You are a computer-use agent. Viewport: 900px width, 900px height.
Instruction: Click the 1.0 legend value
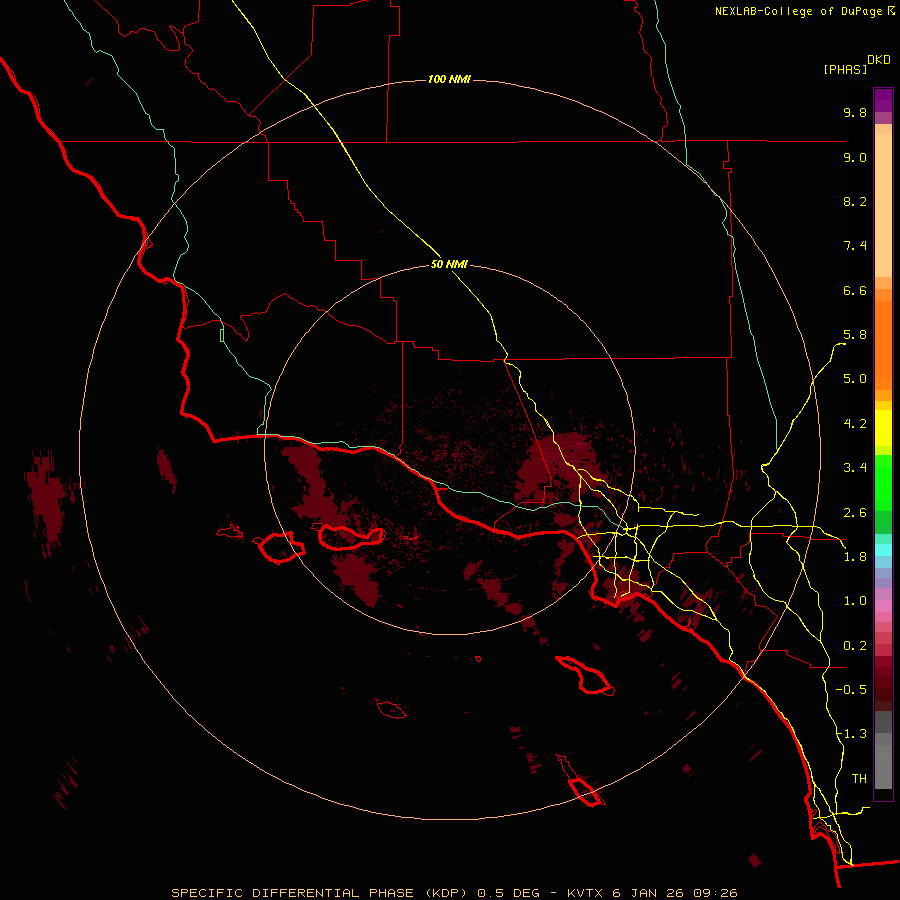click(855, 601)
